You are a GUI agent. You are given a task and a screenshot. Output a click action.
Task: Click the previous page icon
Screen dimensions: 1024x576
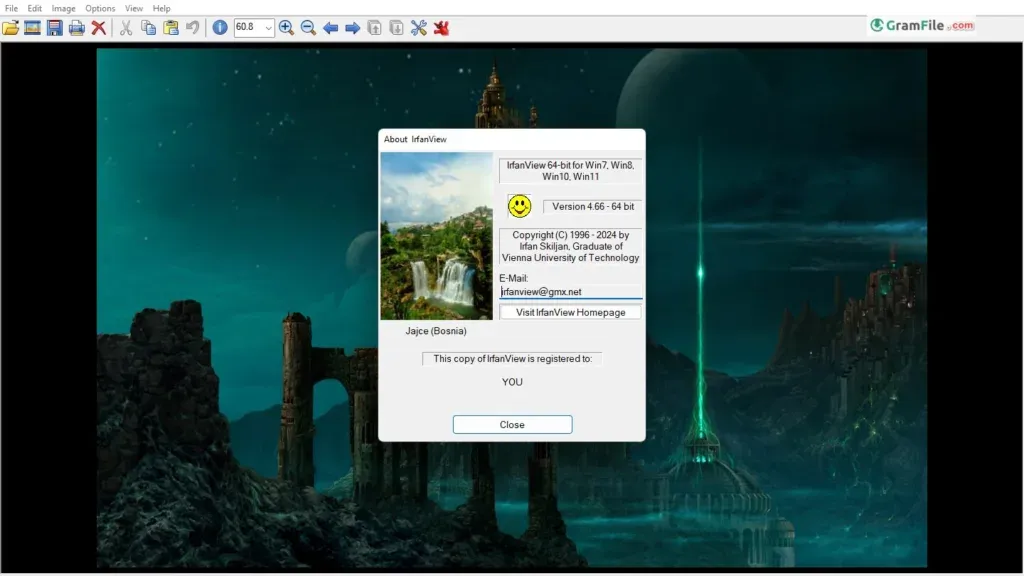tap(374, 27)
